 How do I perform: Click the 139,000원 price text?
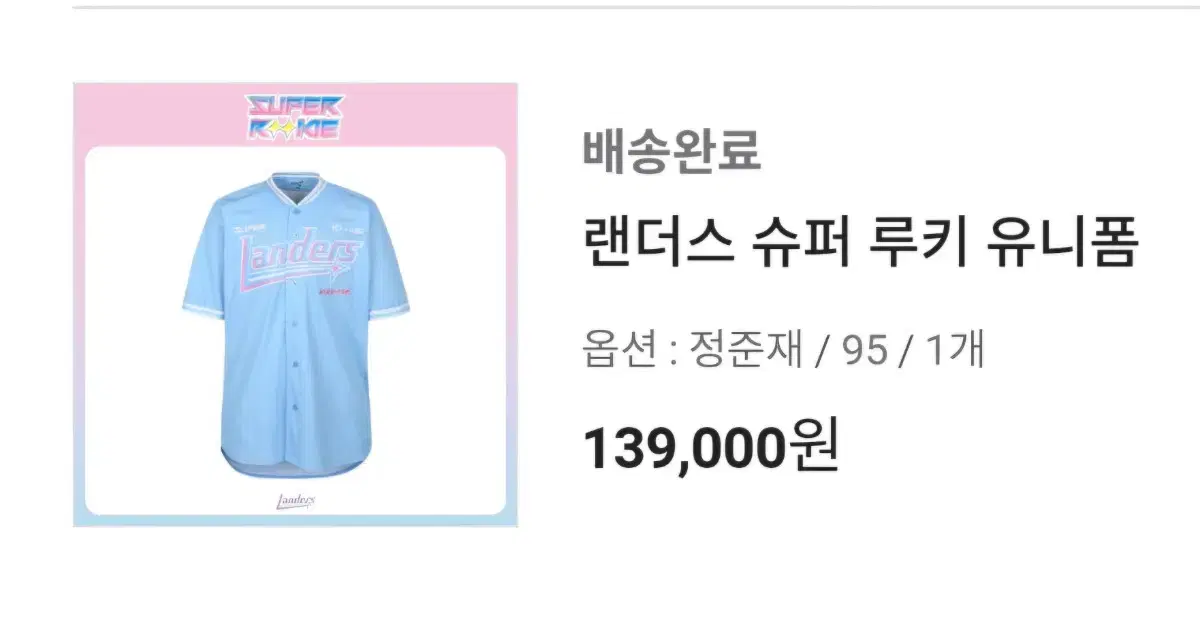[x=710, y=449]
